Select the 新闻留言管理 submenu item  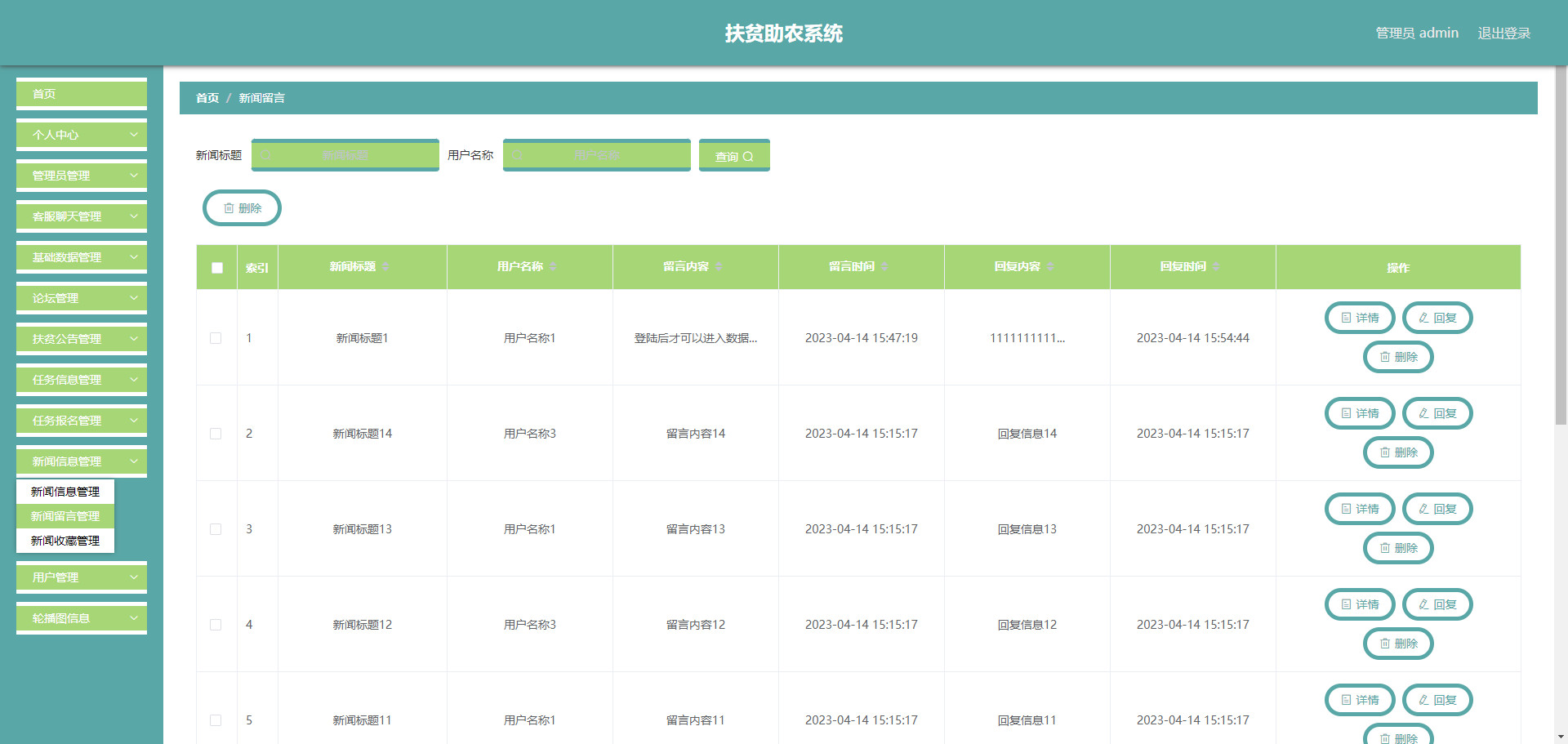coord(65,516)
